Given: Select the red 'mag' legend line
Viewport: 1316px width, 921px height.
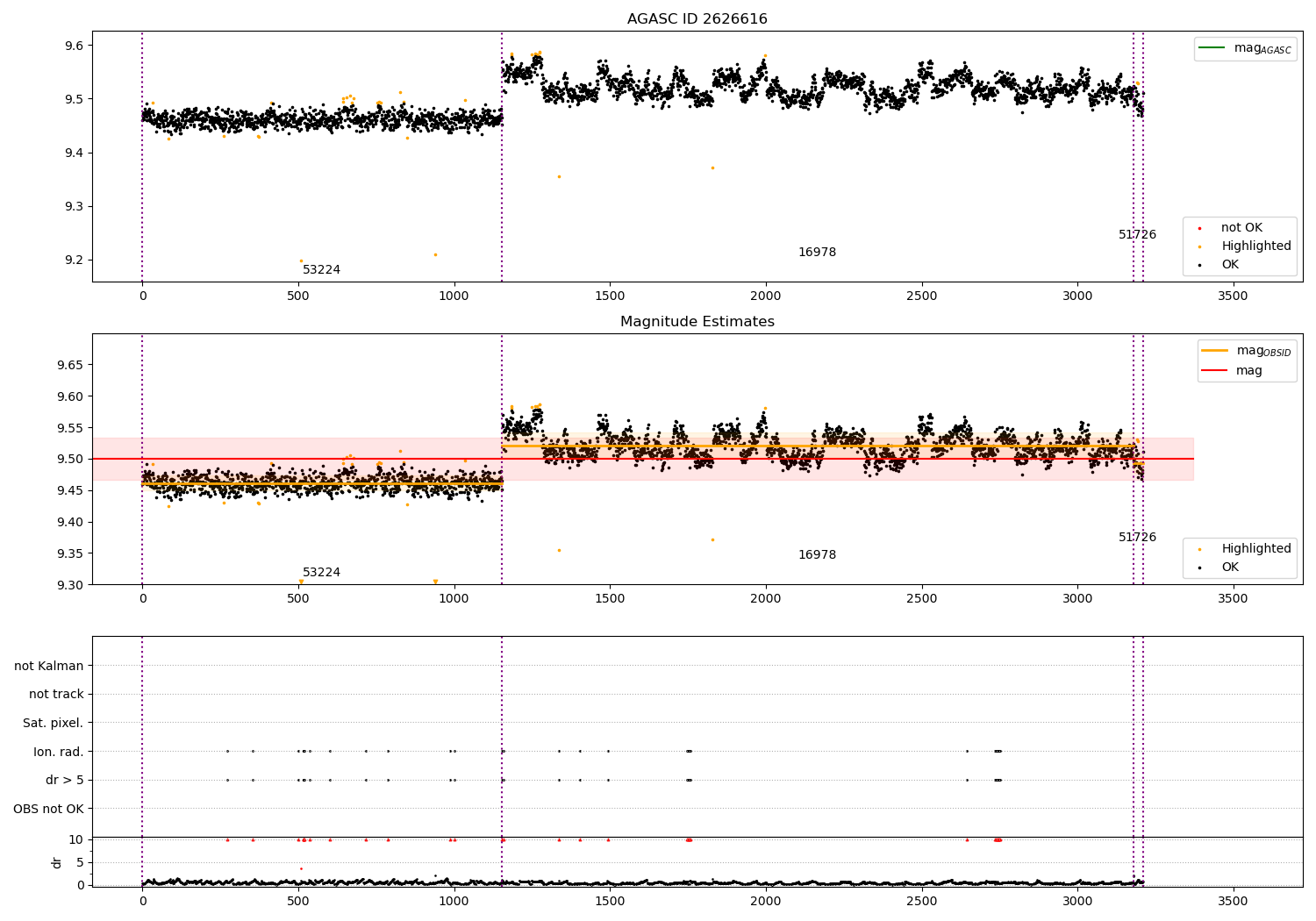Looking at the screenshot, I should (x=1215, y=370).
